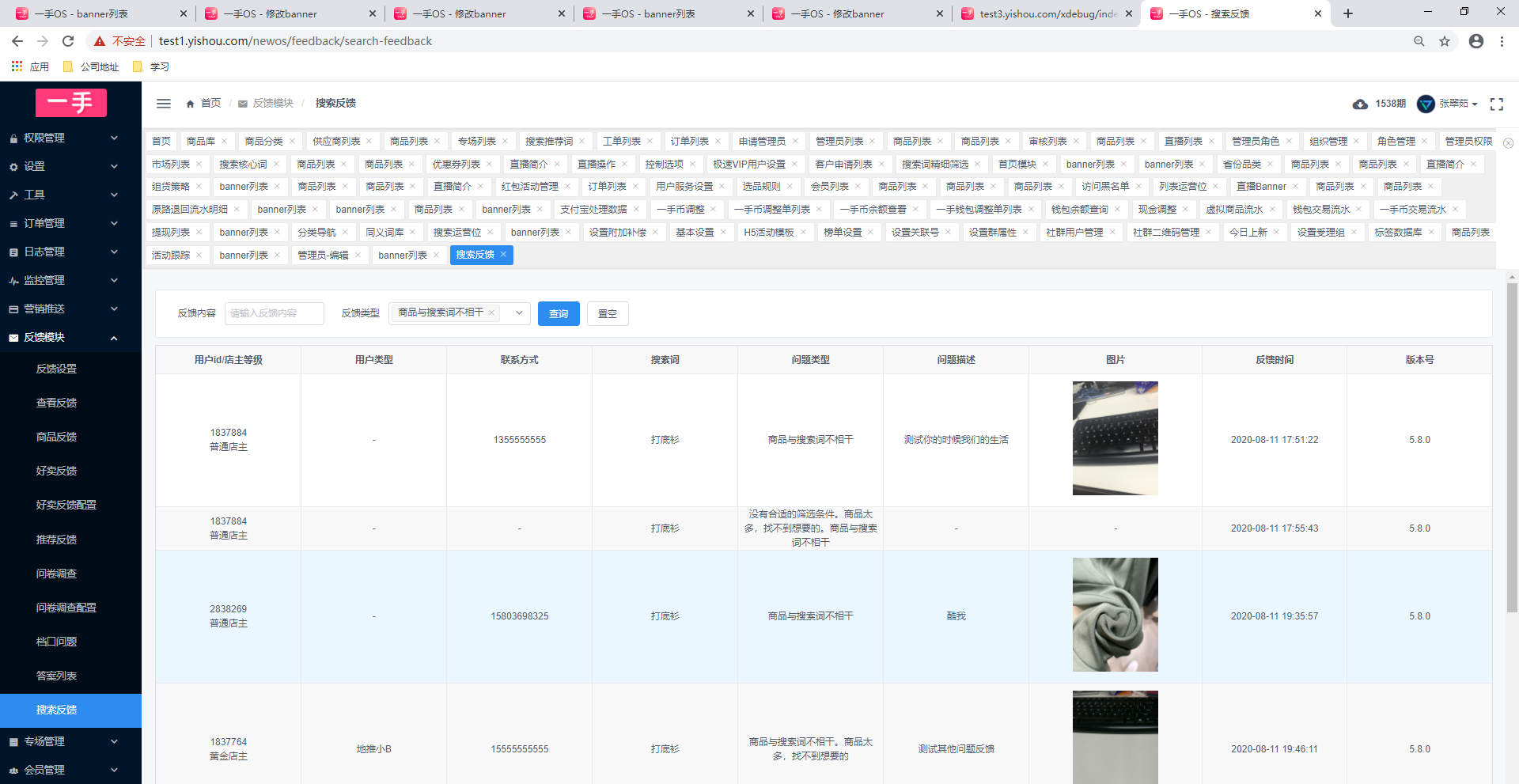Expand the 设置 sidebar menu
1519x784 pixels.
click(x=71, y=166)
